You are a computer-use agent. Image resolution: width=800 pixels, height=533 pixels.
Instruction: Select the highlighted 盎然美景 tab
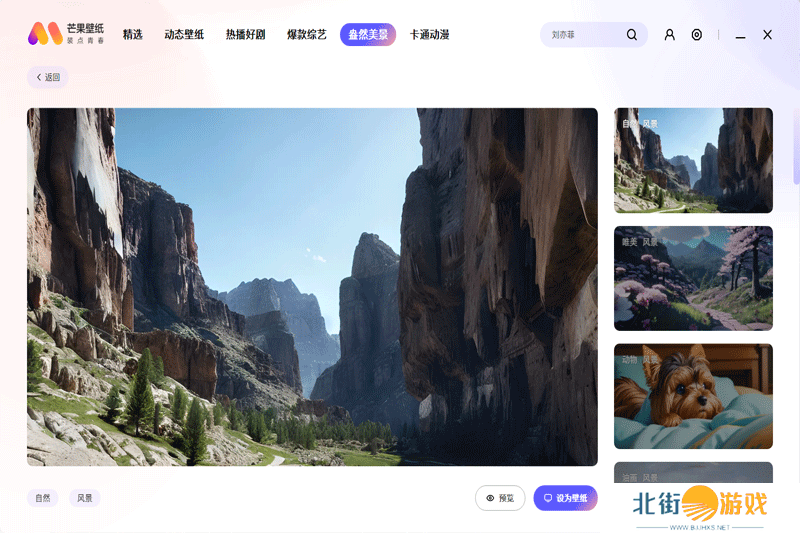[368, 35]
